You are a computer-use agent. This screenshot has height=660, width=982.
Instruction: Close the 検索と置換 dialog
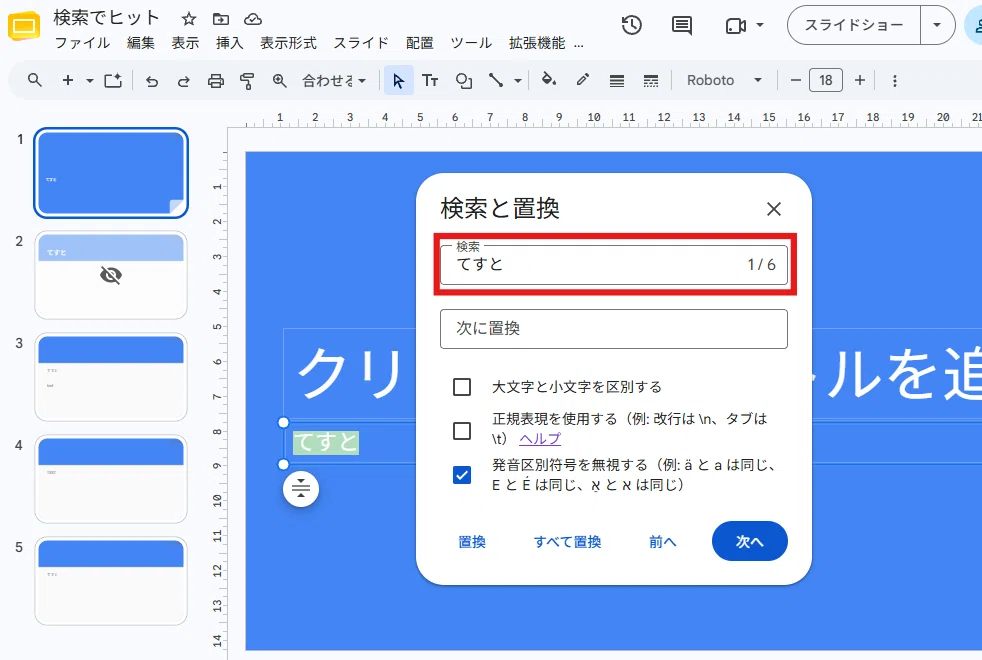[x=774, y=209]
